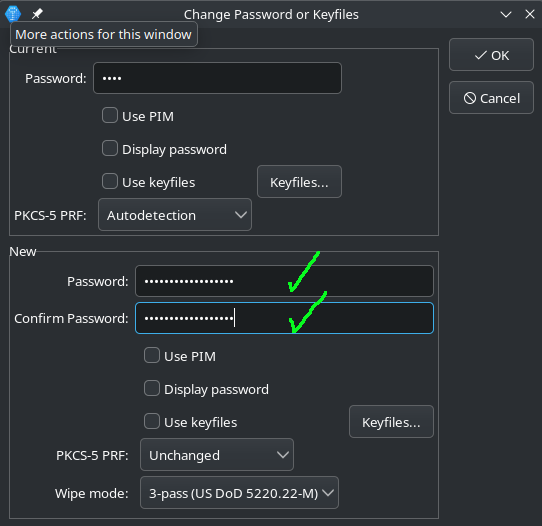The width and height of the screenshot is (542, 526).
Task: Open the Wipe mode 3-pass dropdown
Action: (x=239, y=493)
